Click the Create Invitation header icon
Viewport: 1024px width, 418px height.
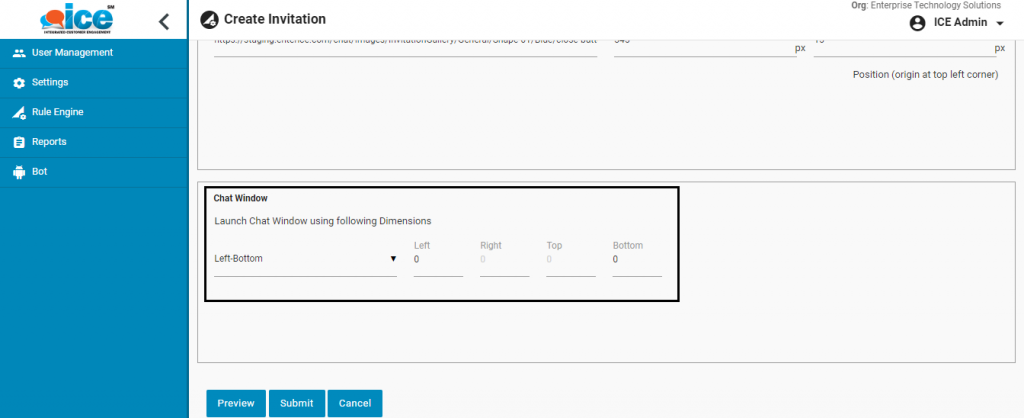[x=209, y=19]
